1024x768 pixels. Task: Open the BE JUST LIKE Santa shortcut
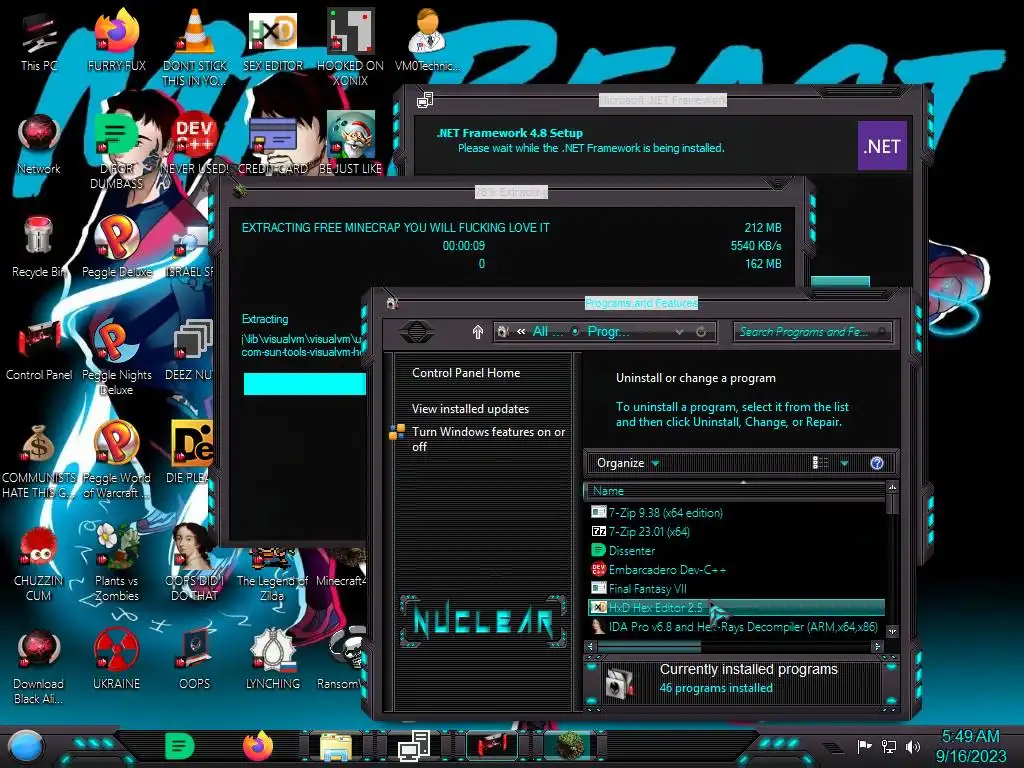(x=350, y=144)
